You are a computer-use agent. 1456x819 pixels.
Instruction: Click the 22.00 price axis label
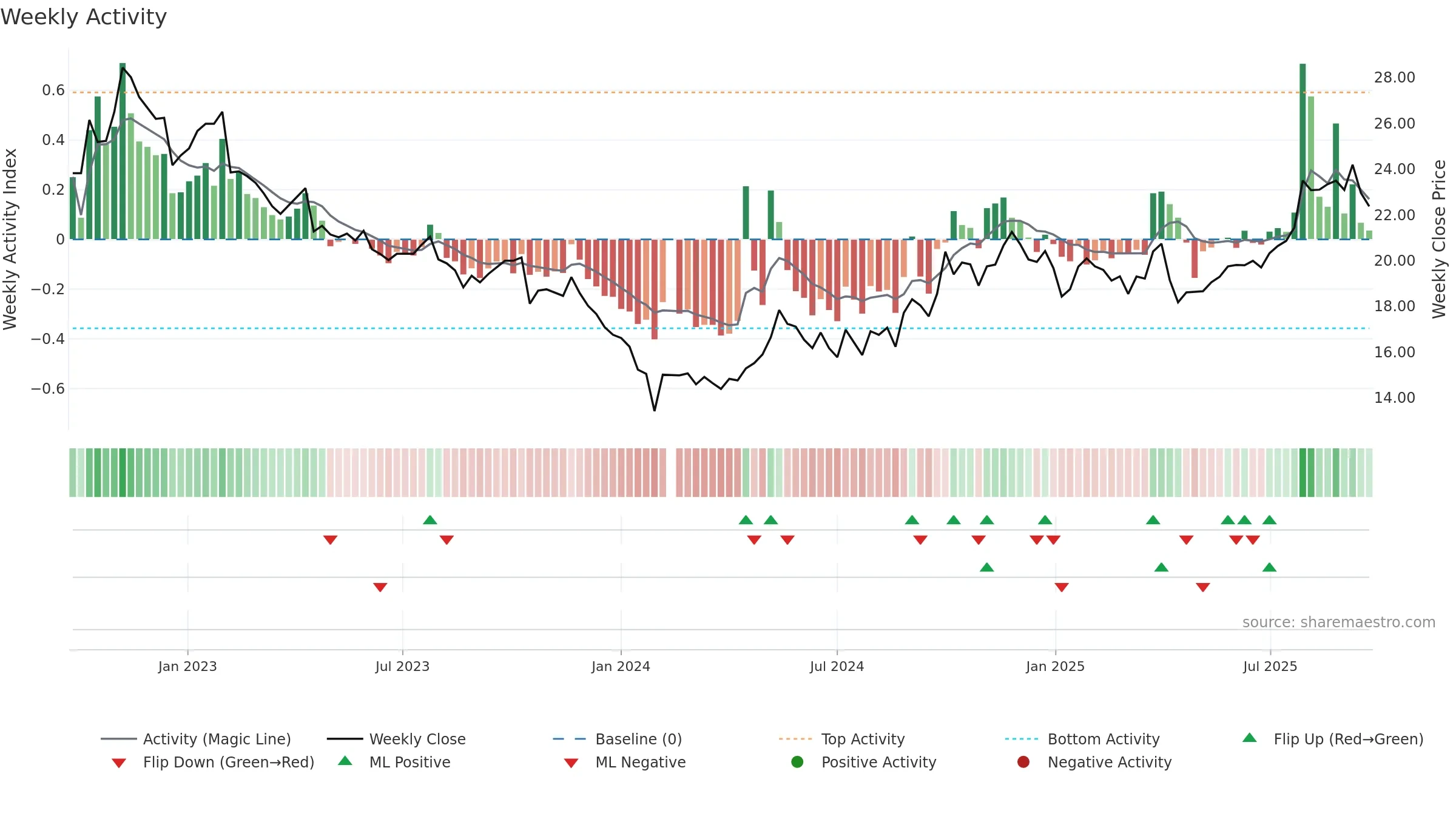(x=1394, y=215)
